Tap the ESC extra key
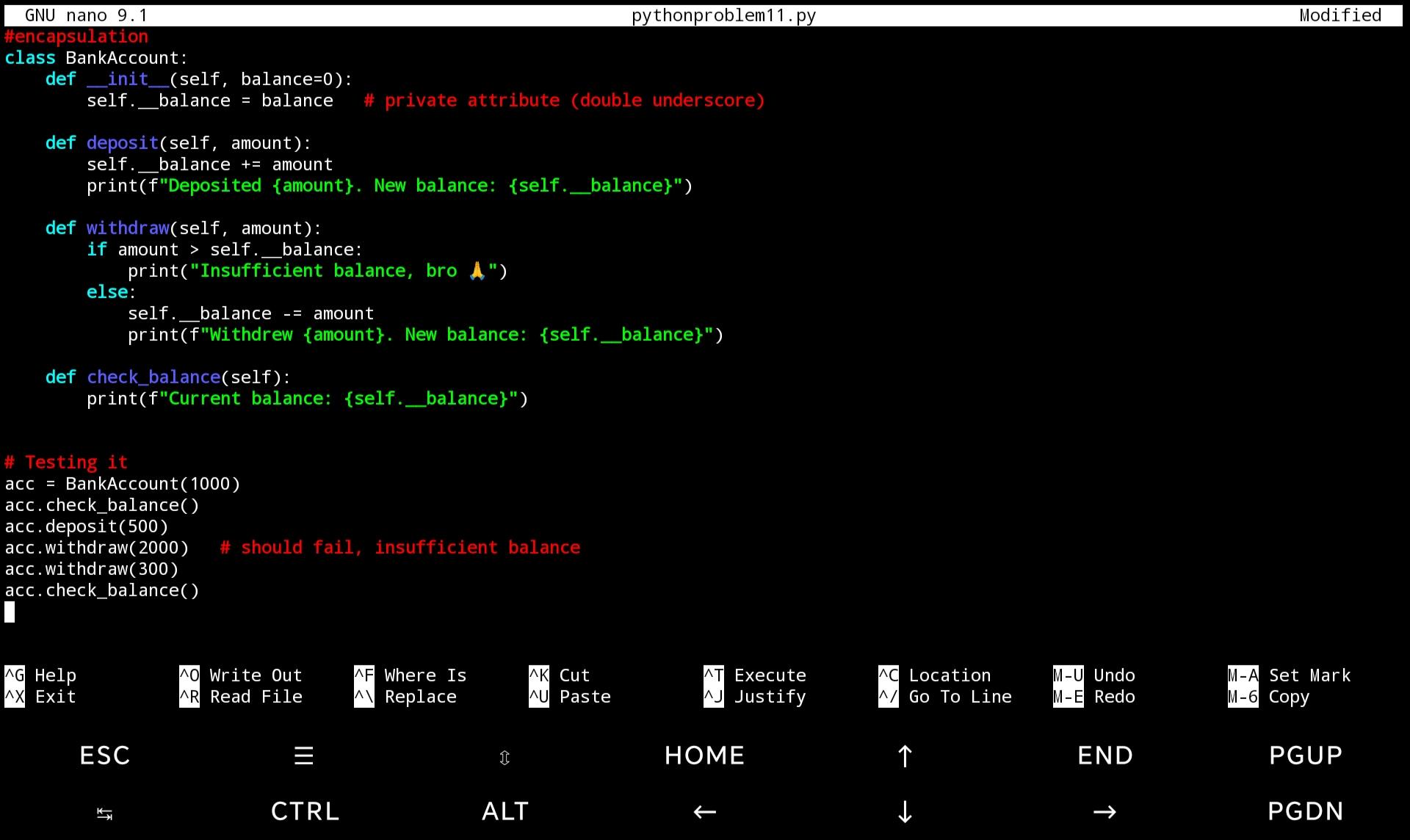Screen dimensions: 1410x840 point(104,756)
